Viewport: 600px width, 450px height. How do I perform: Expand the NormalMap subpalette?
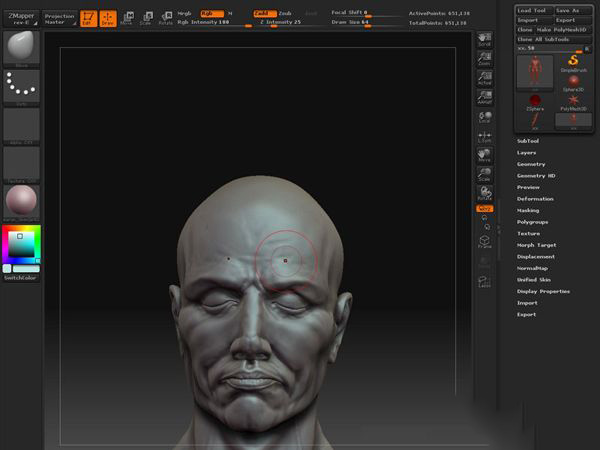tap(532, 268)
